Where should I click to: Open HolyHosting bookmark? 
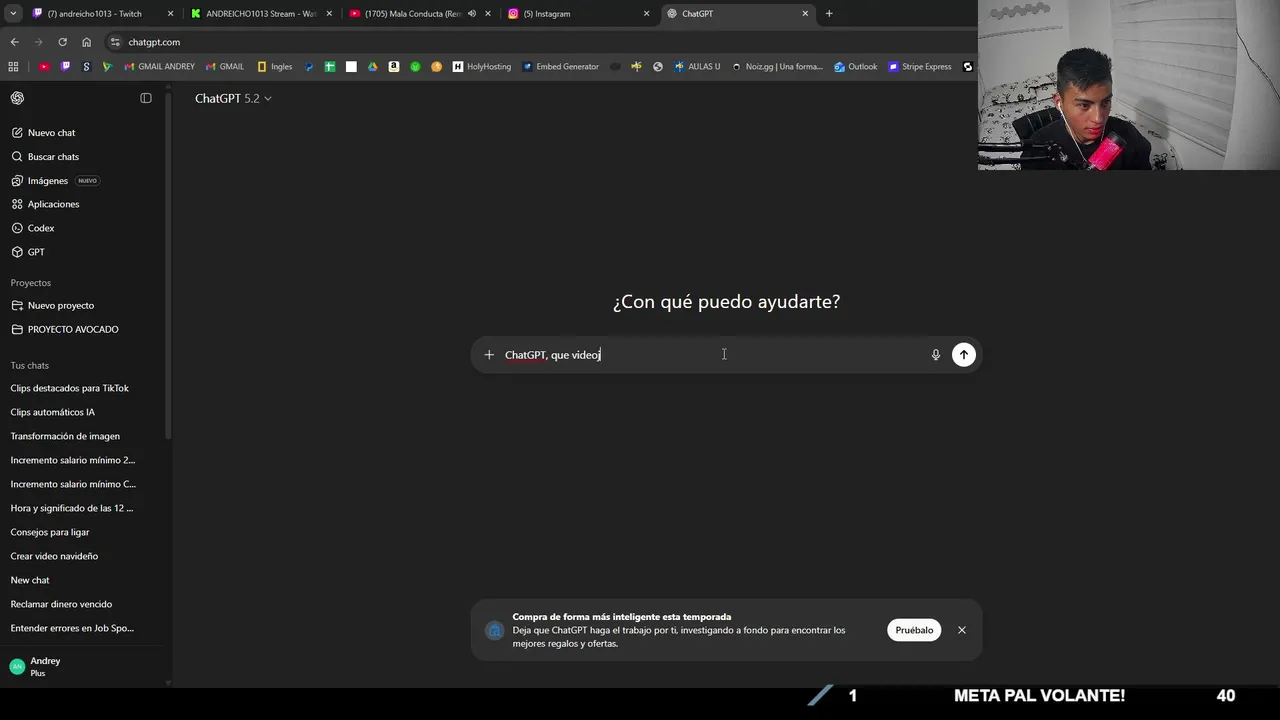coord(482,67)
